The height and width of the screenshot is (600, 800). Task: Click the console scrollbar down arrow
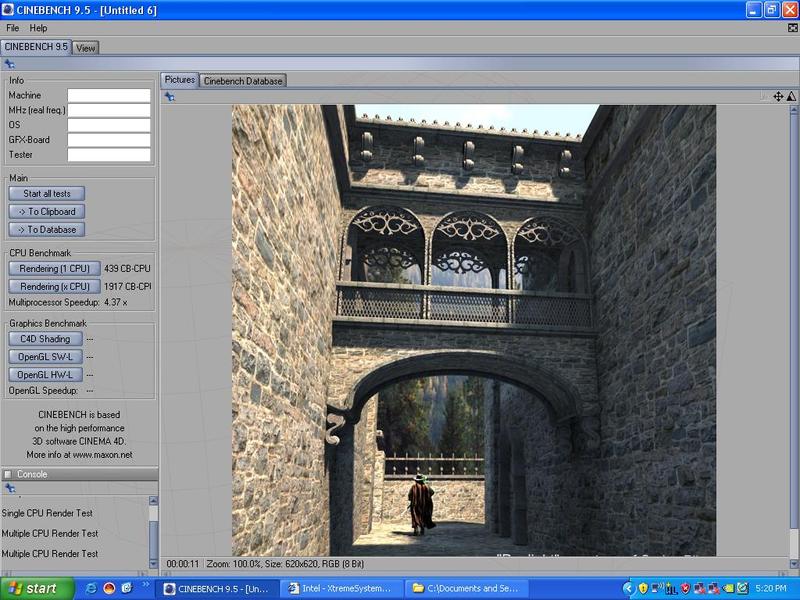pos(153,564)
